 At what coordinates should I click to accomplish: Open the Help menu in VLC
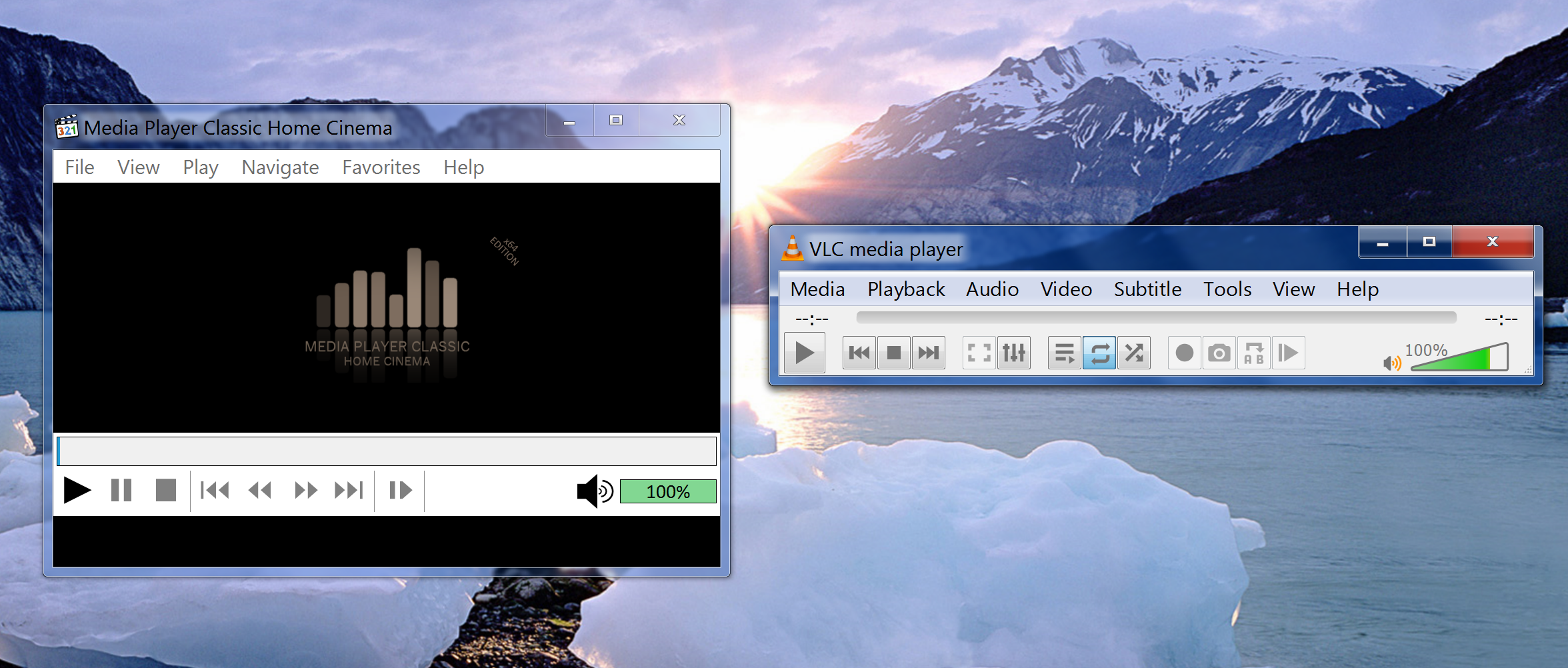1357,289
